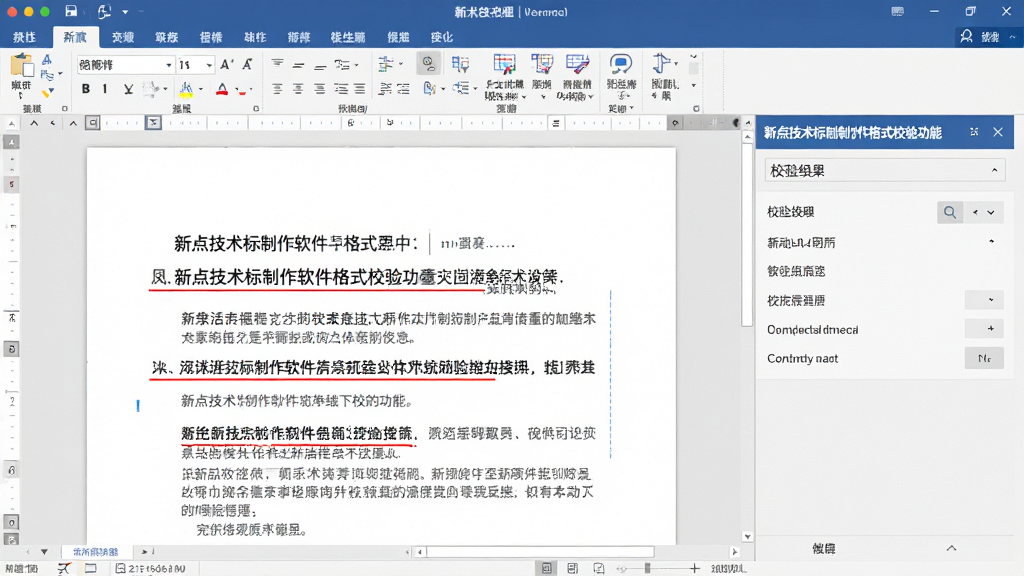Click the vertical scrollbar thumb
Screen dimensions: 1024x576
tap(747, 235)
